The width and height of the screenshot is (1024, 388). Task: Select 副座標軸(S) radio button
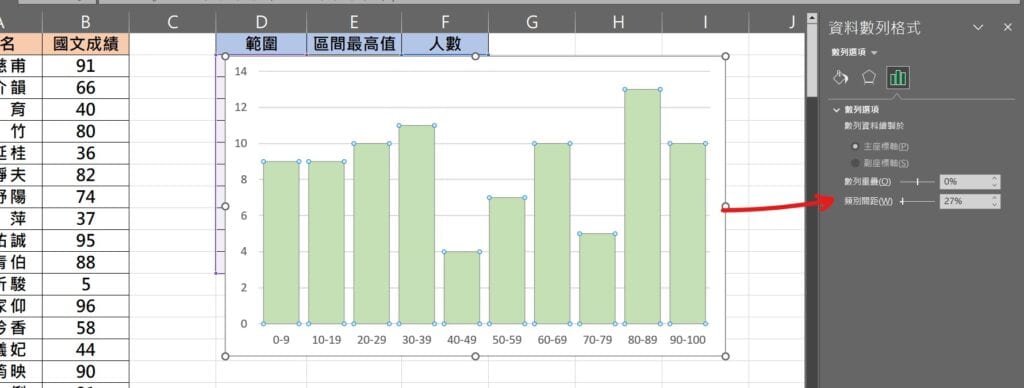[x=856, y=163]
